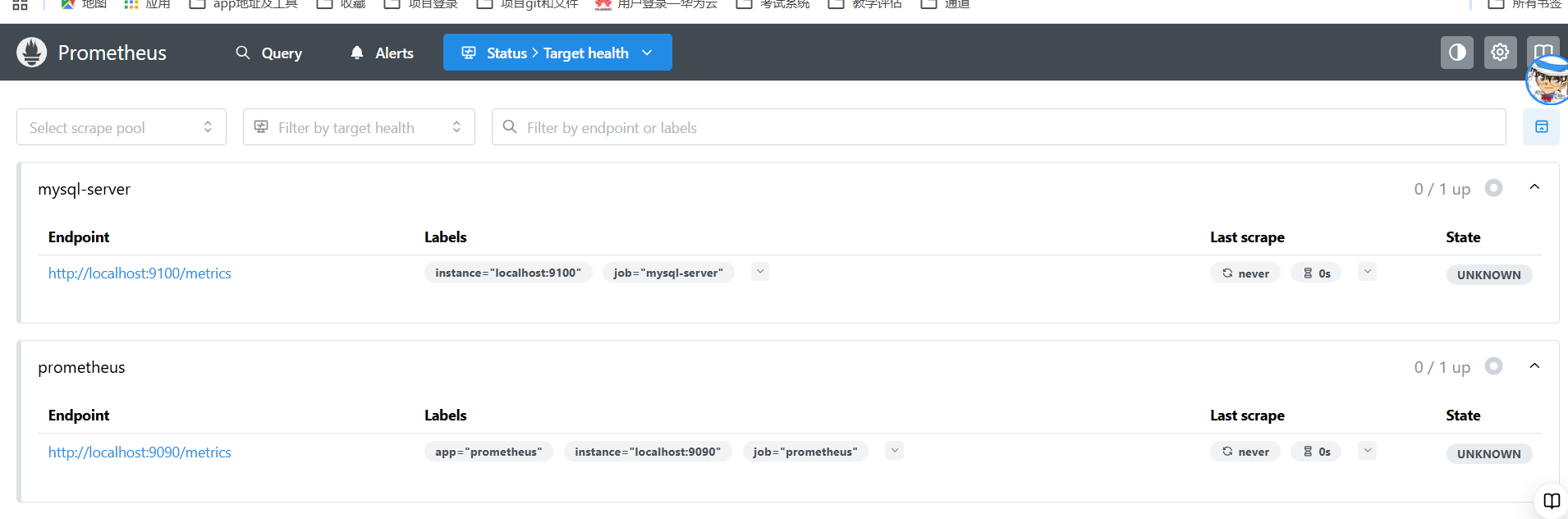This screenshot has height=519, width=1568.
Task: Expand last scrape details for mysql-server target
Action: pyautogui.click(x=1367, y=272)
